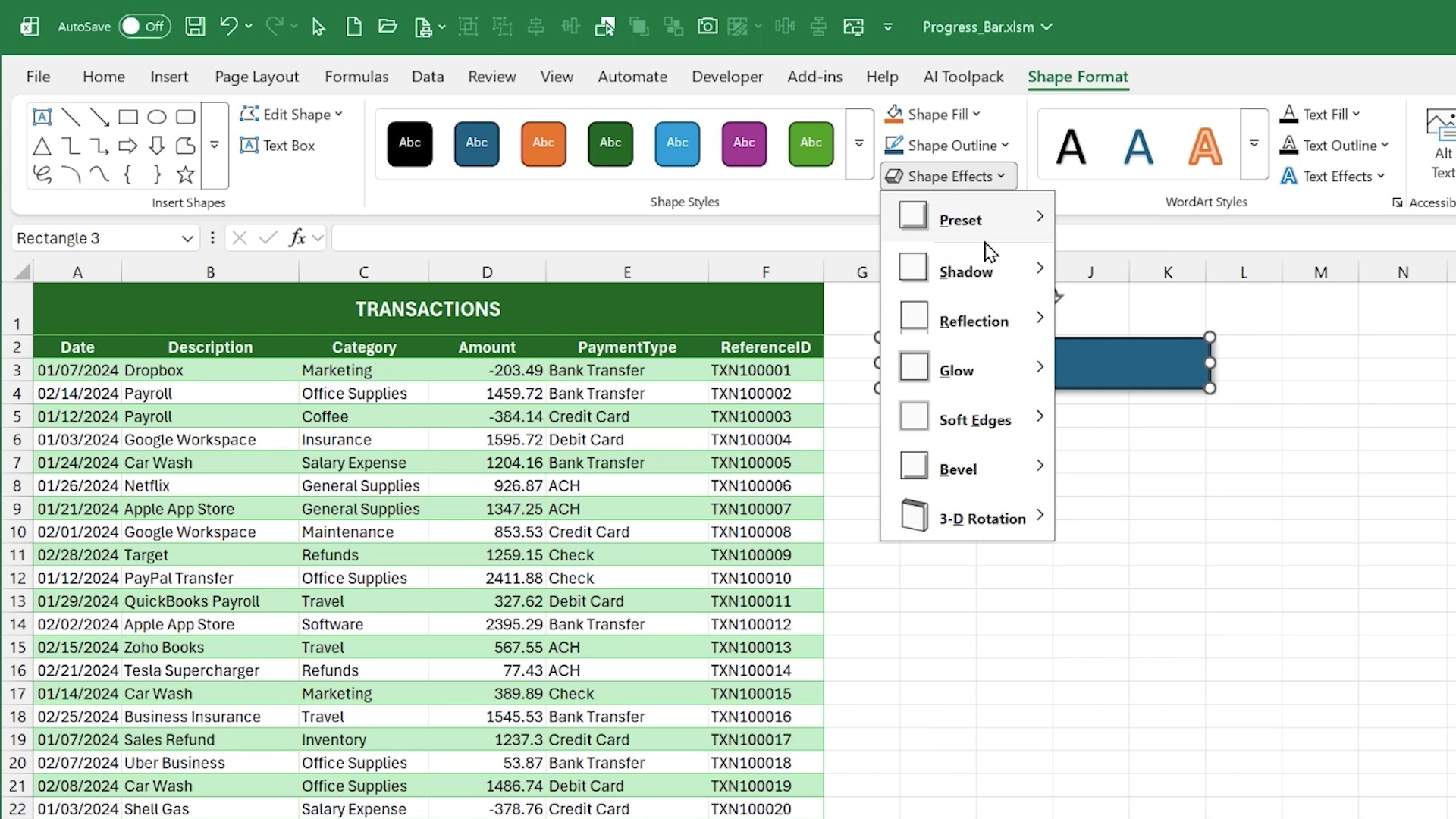Open the Preset effects submenu
1456x819 pixels.
(x=968, y=219)
